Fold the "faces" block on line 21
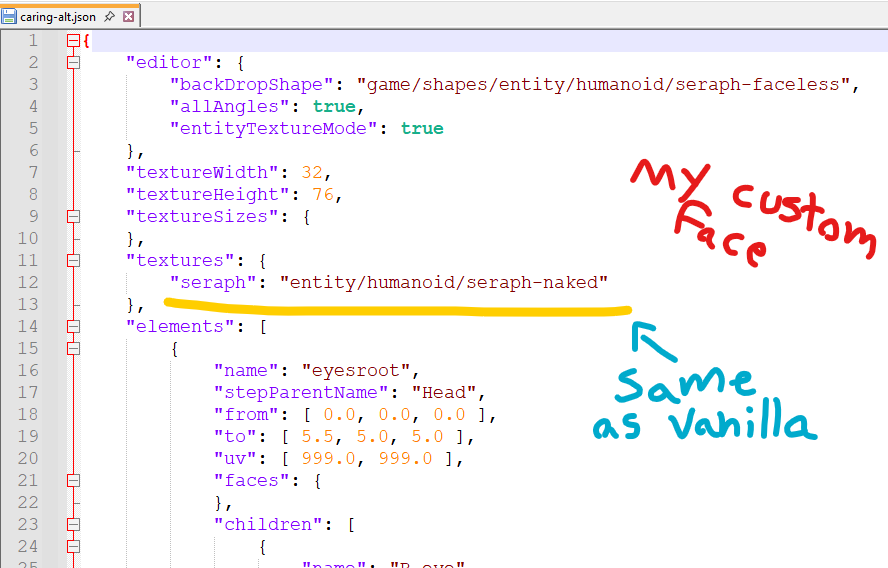Image resolution: width=888 pixels, height=568 pixels. [72, 480]
